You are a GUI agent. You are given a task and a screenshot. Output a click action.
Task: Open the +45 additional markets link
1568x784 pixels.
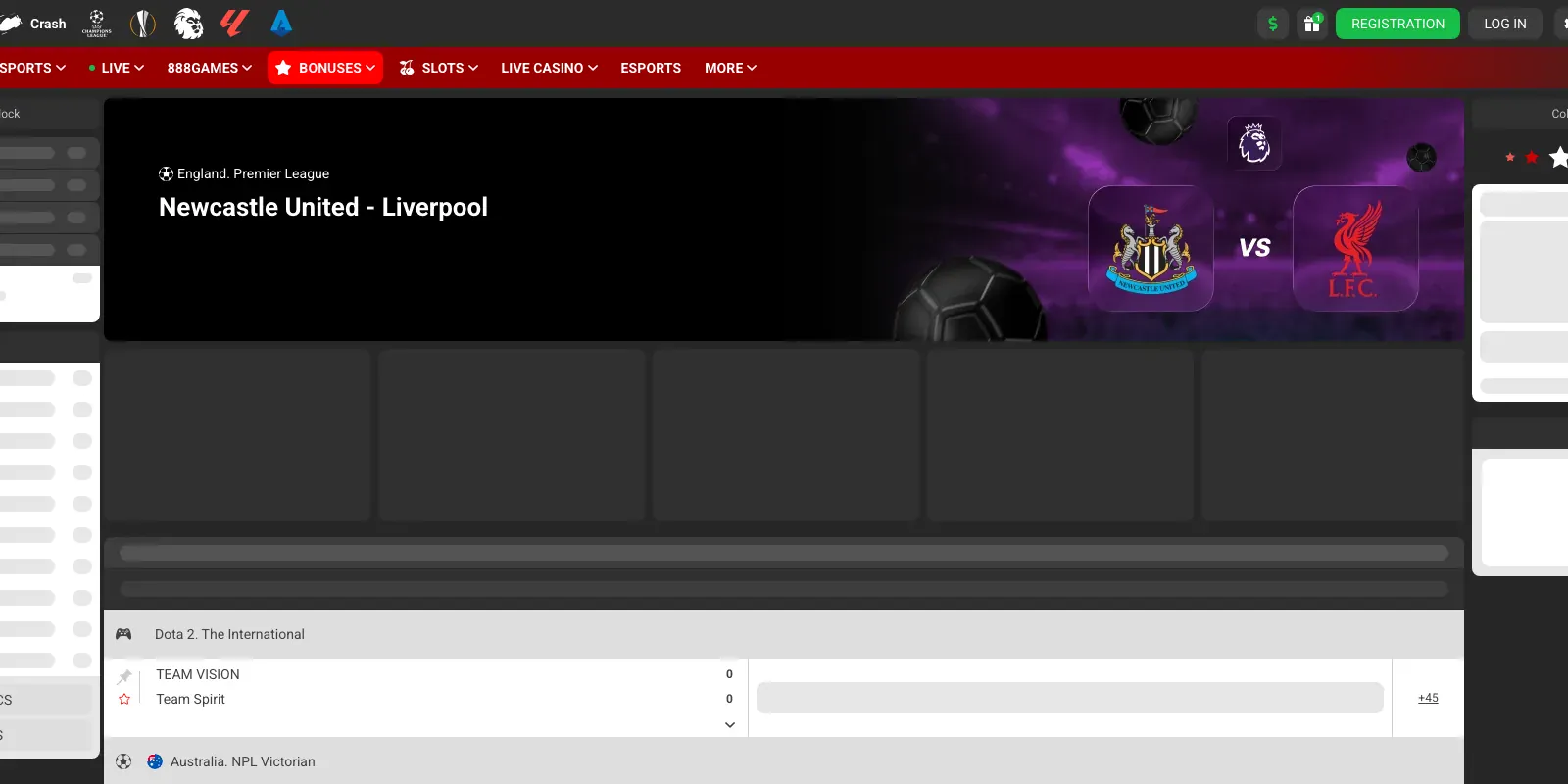point(1428,698)
